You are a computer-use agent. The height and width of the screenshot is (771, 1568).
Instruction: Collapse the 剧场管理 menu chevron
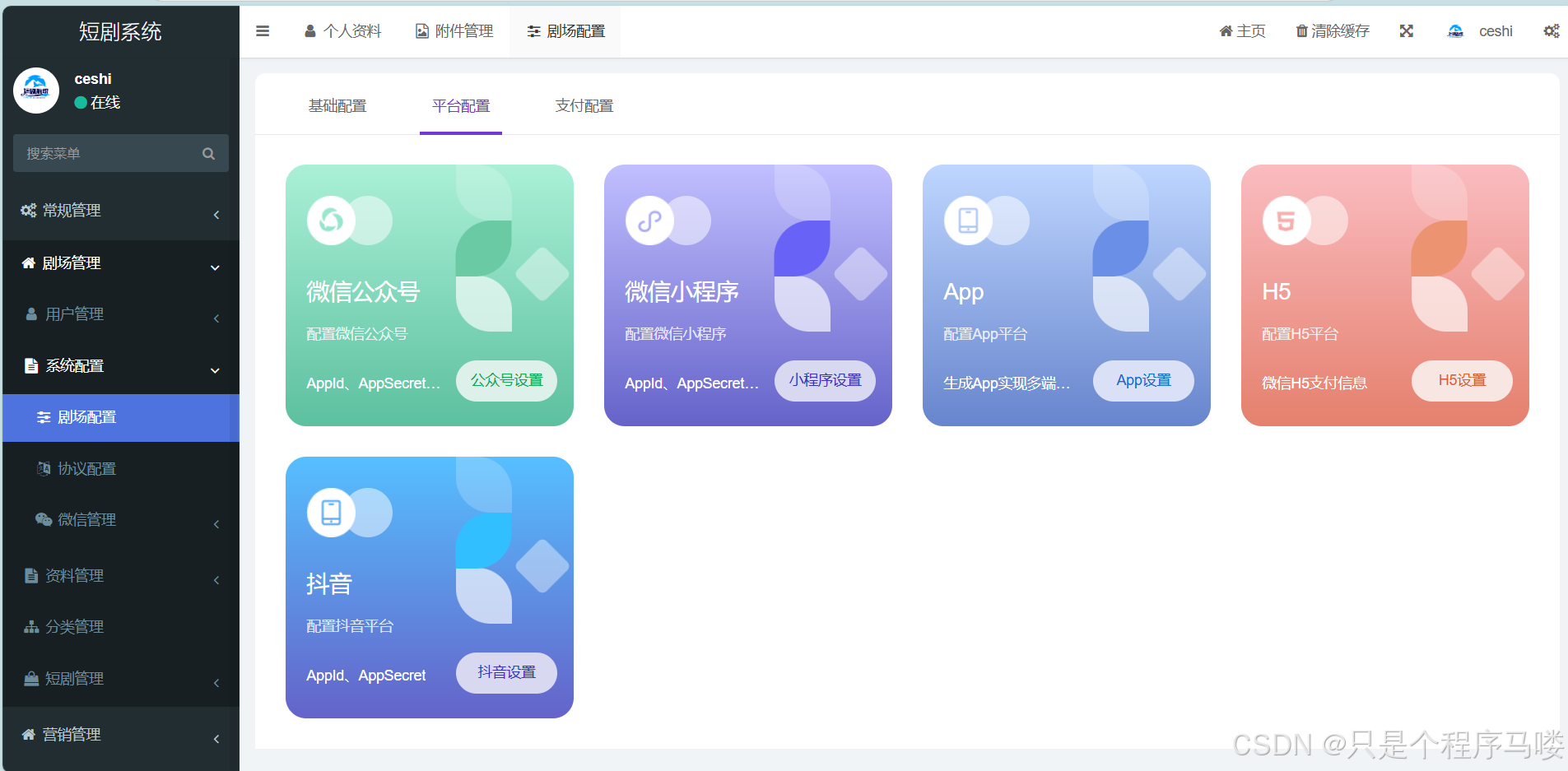pos(215,267)
